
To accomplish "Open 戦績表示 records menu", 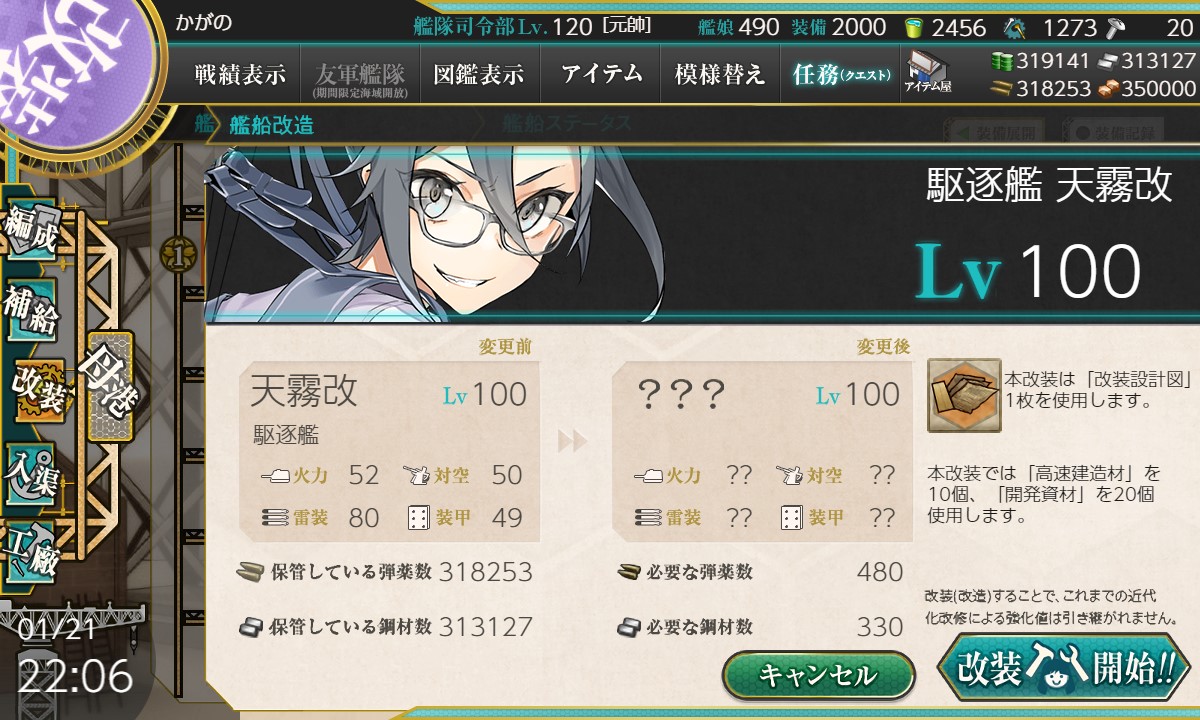I will coord(240,74).
